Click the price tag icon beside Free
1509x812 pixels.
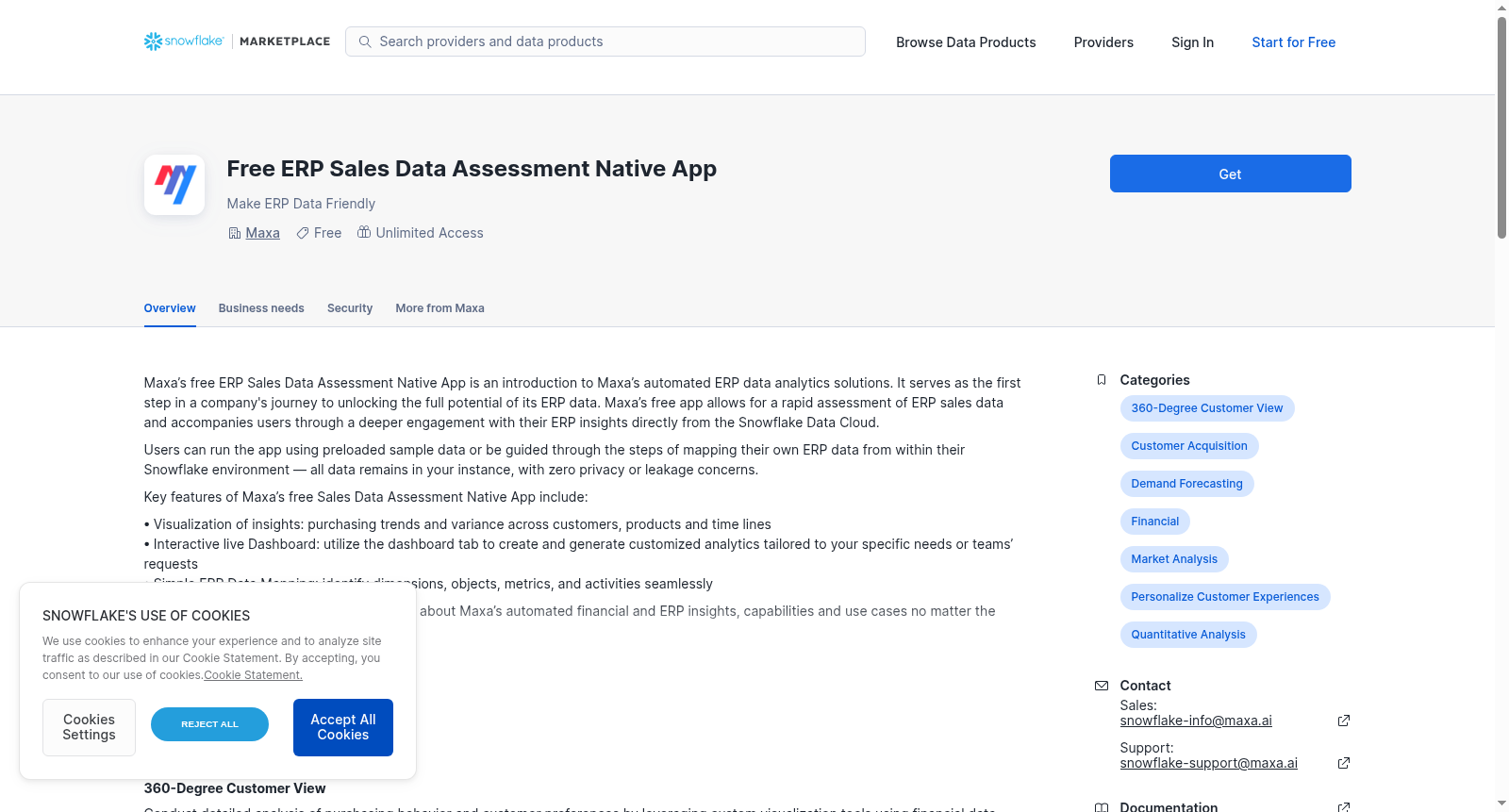coord(303,233)
